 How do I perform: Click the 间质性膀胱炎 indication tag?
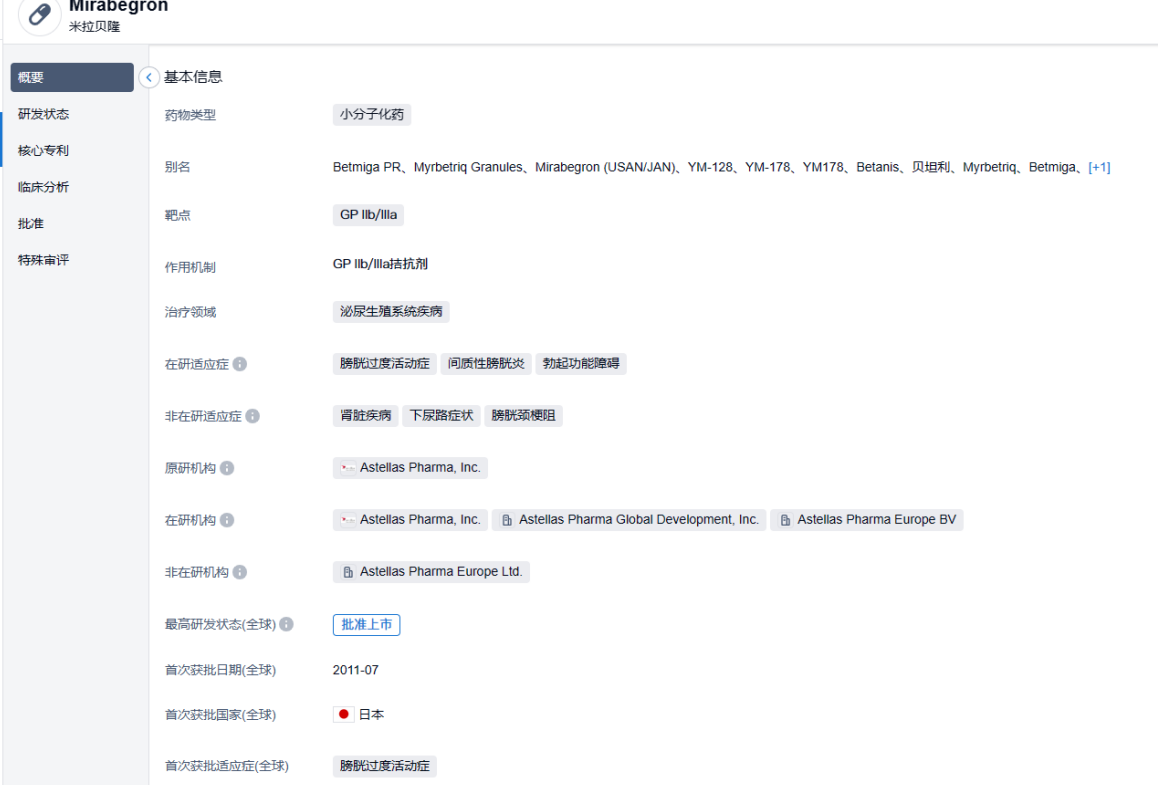click(x=486, y=364)
